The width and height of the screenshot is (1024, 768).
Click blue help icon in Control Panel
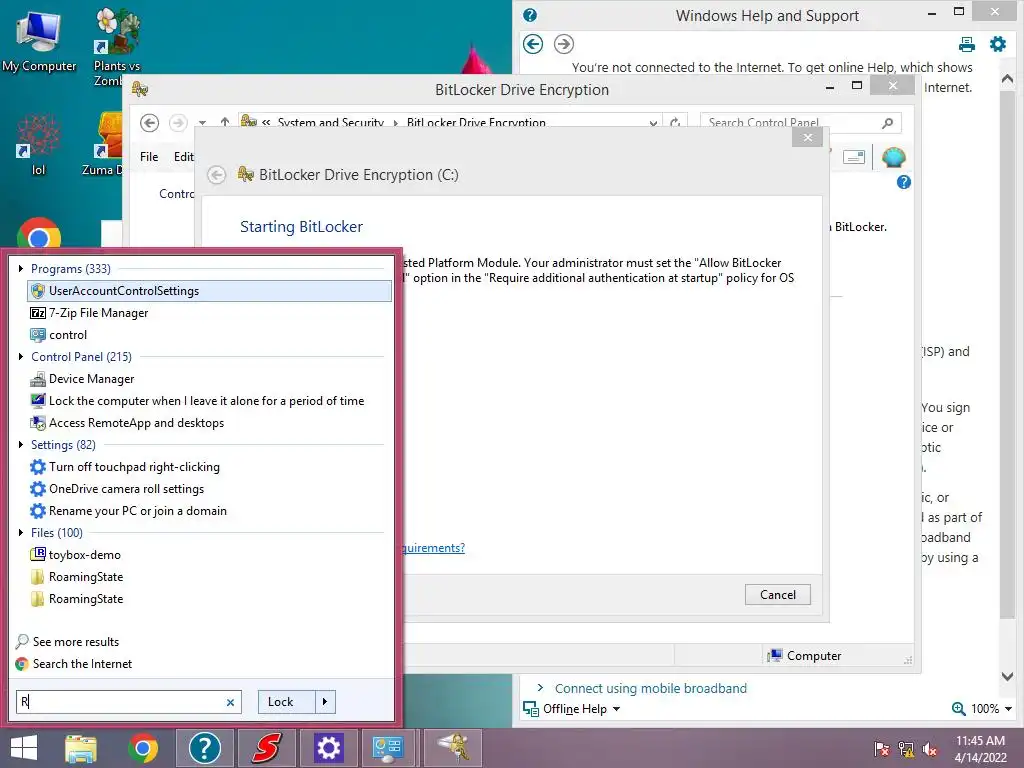tap(904, 182)
